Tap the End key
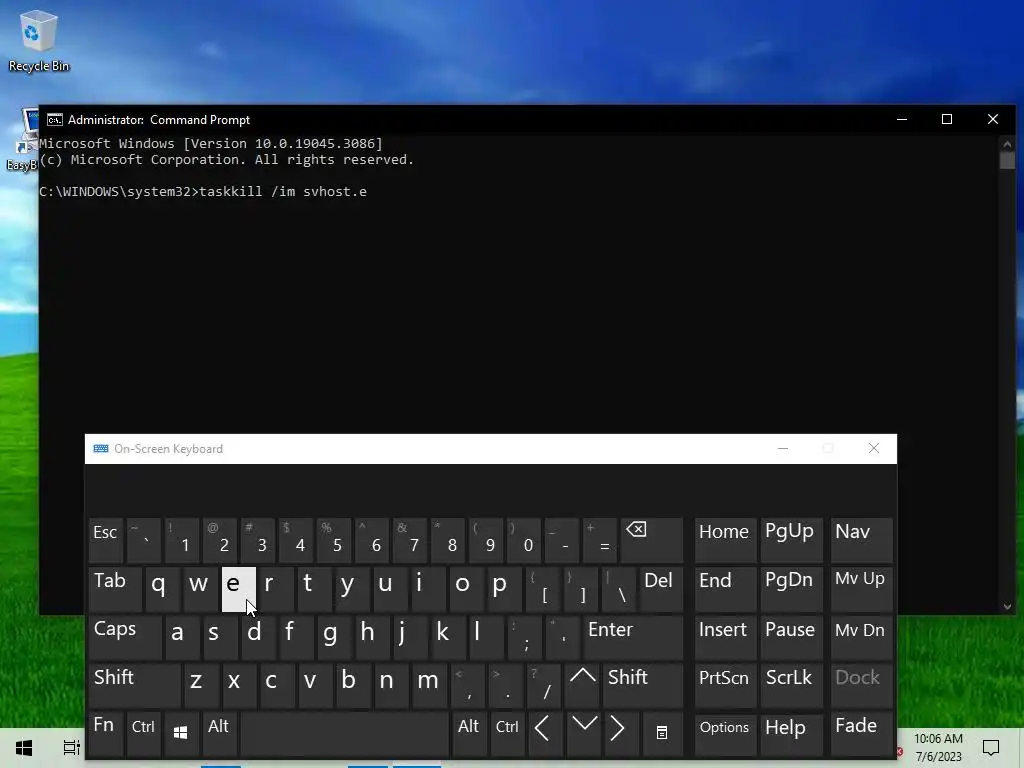The width and height of the screenshot is (1024, 768). [725, 589]
